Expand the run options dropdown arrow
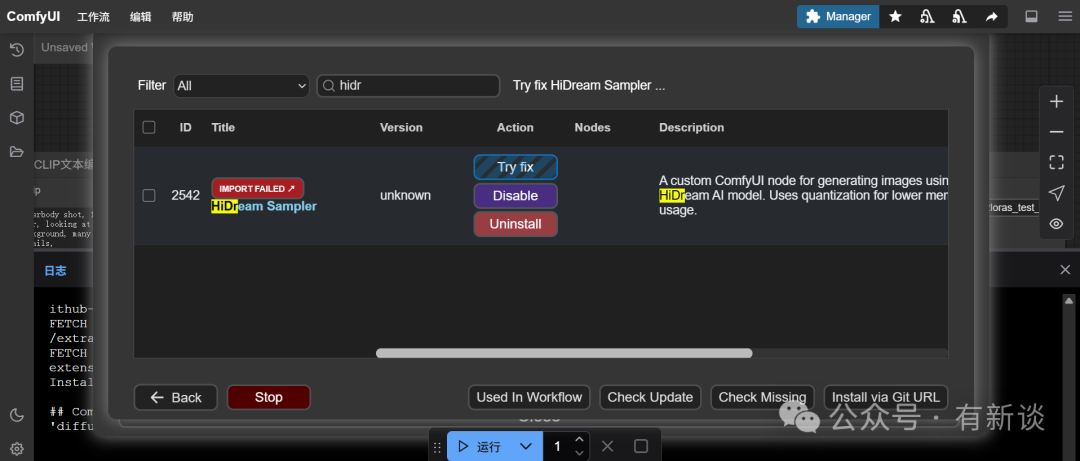 [526, 447]
